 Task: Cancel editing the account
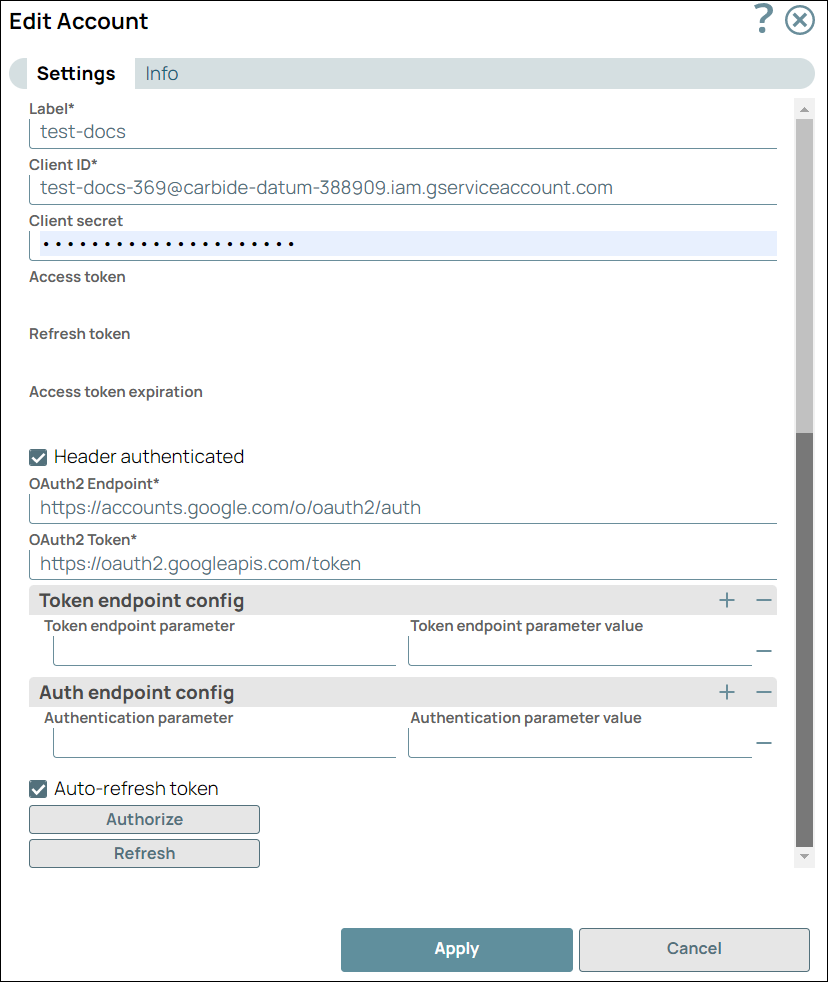(x=693, y=949)
